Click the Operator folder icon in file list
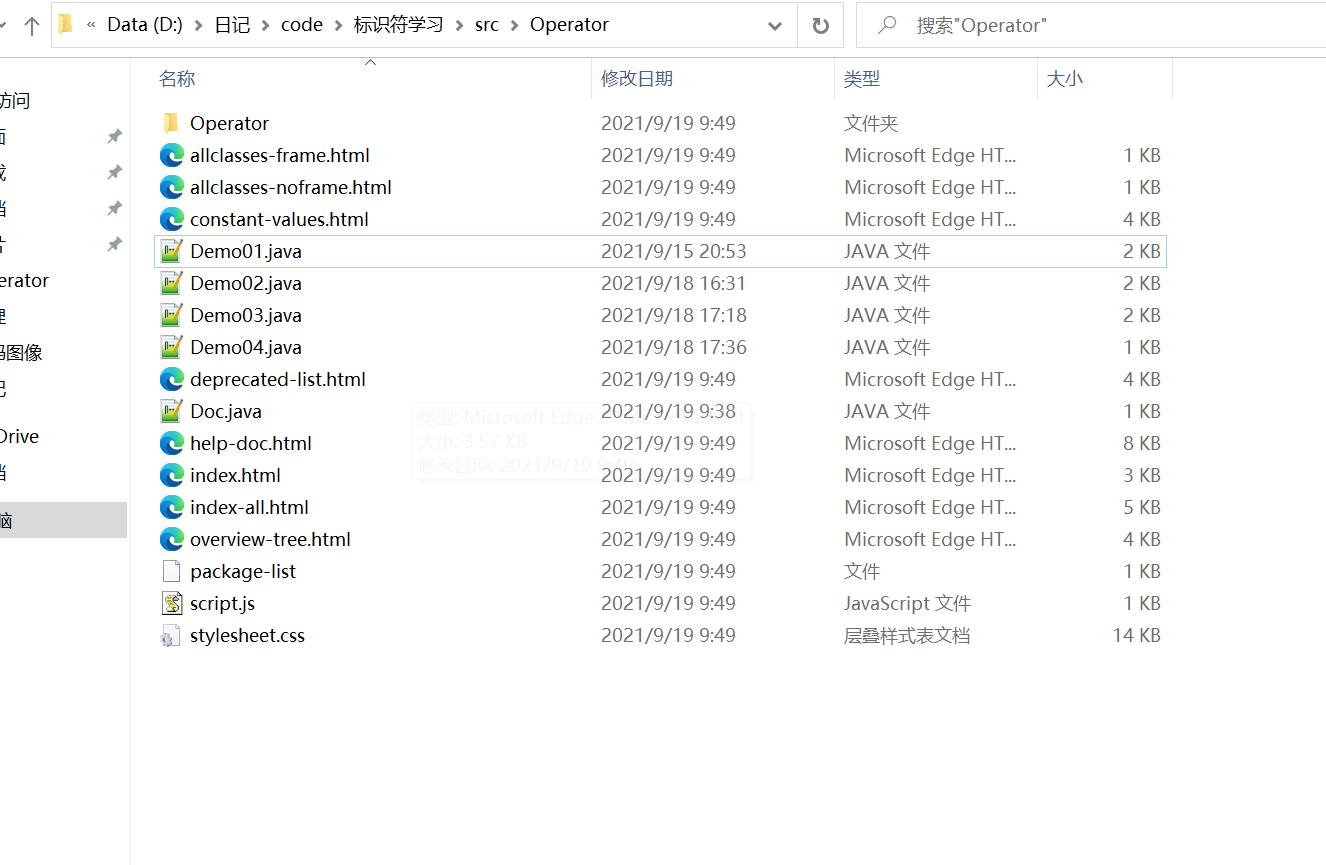This screenshot has width=1326, height=865. click(171, 123)
